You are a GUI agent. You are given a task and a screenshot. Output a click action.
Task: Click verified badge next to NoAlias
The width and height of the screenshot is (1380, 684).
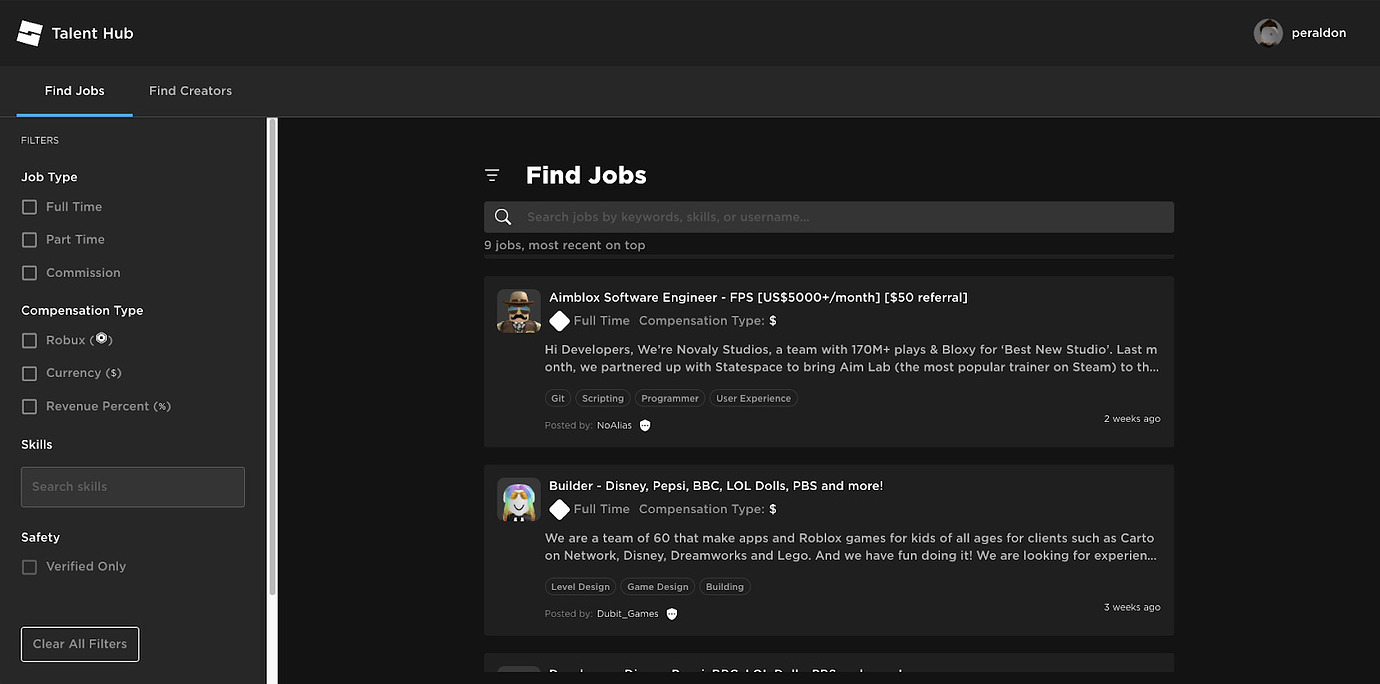(645, 425)
